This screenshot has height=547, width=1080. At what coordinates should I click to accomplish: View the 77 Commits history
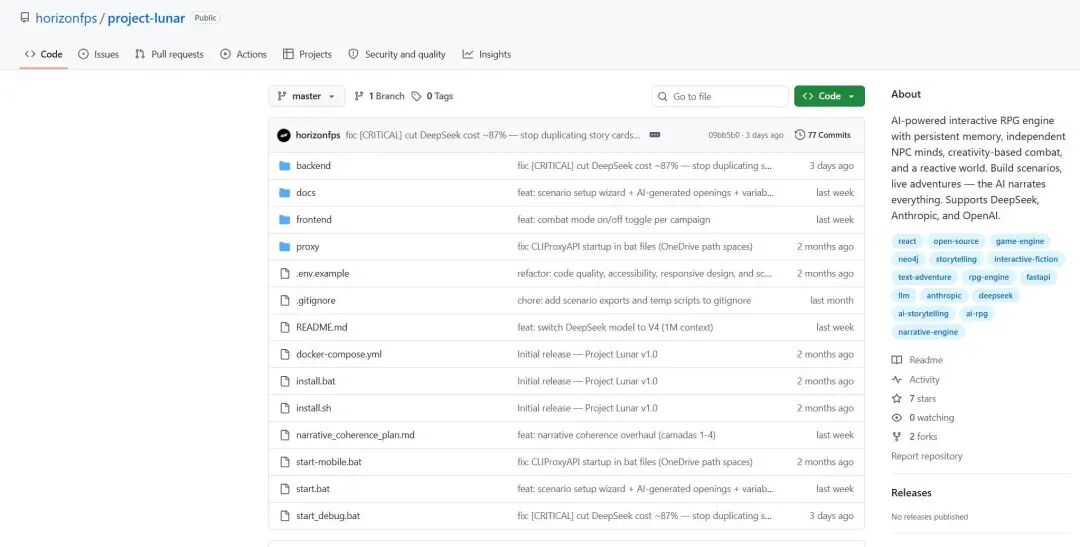tap(822, 135)
